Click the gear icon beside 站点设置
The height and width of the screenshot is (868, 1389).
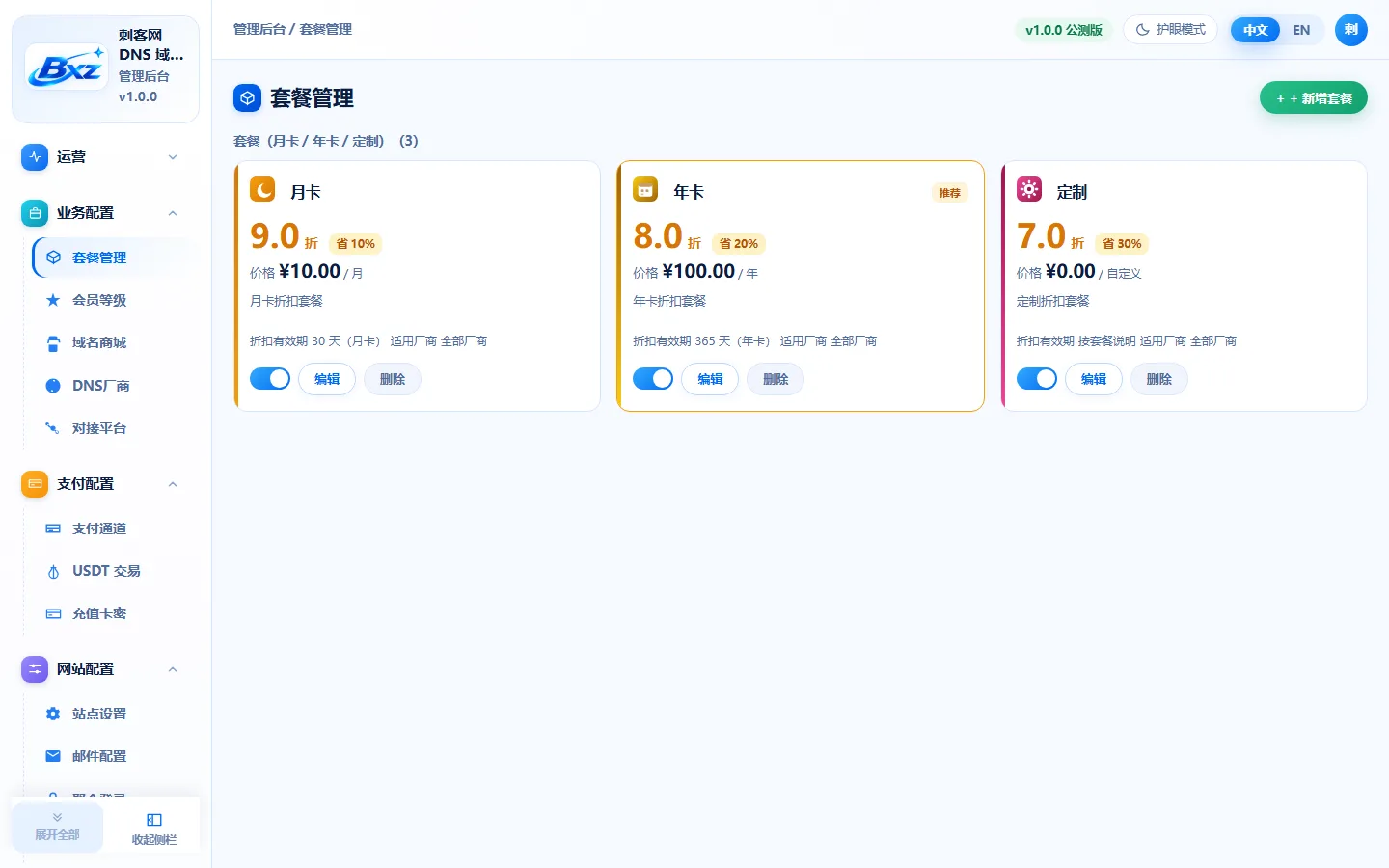53,714
